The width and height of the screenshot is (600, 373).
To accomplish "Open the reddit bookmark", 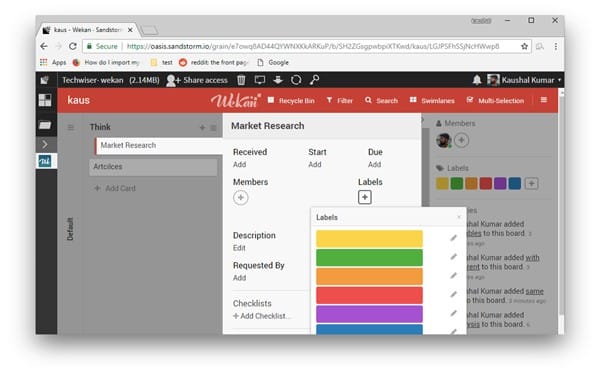I will pos(214,62).
